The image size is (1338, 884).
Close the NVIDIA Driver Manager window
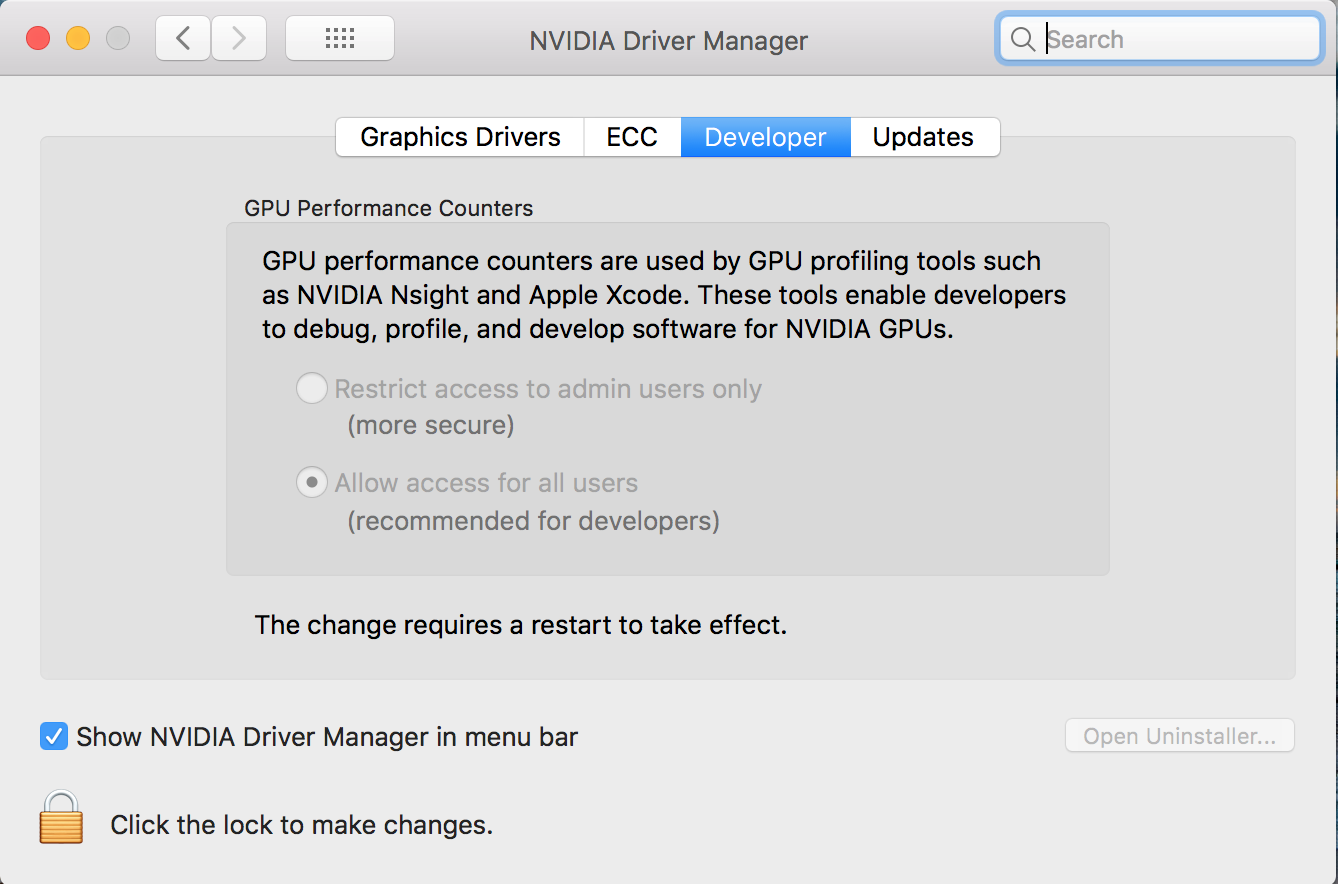tap(38, 39)
